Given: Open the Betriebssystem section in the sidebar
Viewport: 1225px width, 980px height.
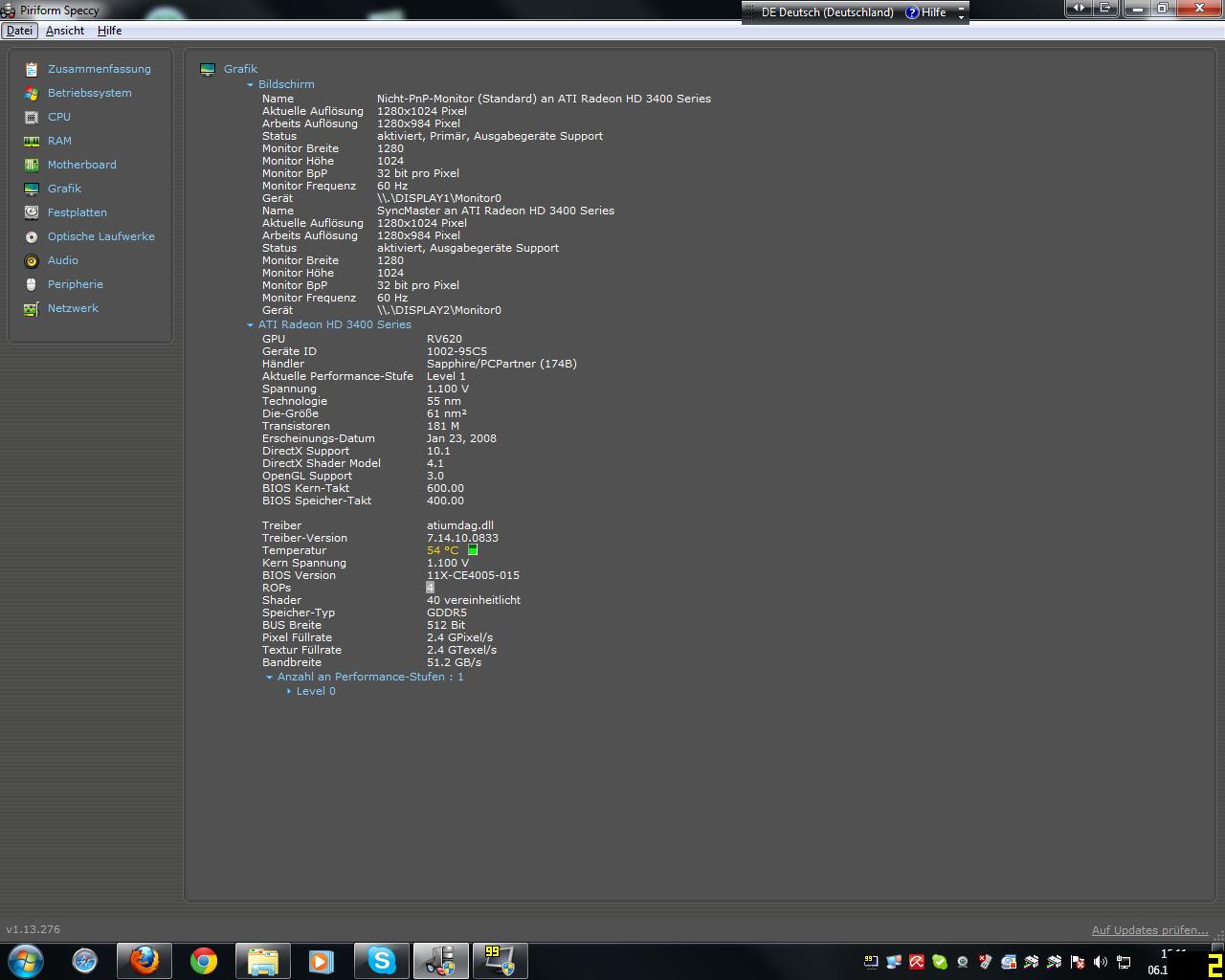Looking at the screenshot, I should click(x=90, y=93).
